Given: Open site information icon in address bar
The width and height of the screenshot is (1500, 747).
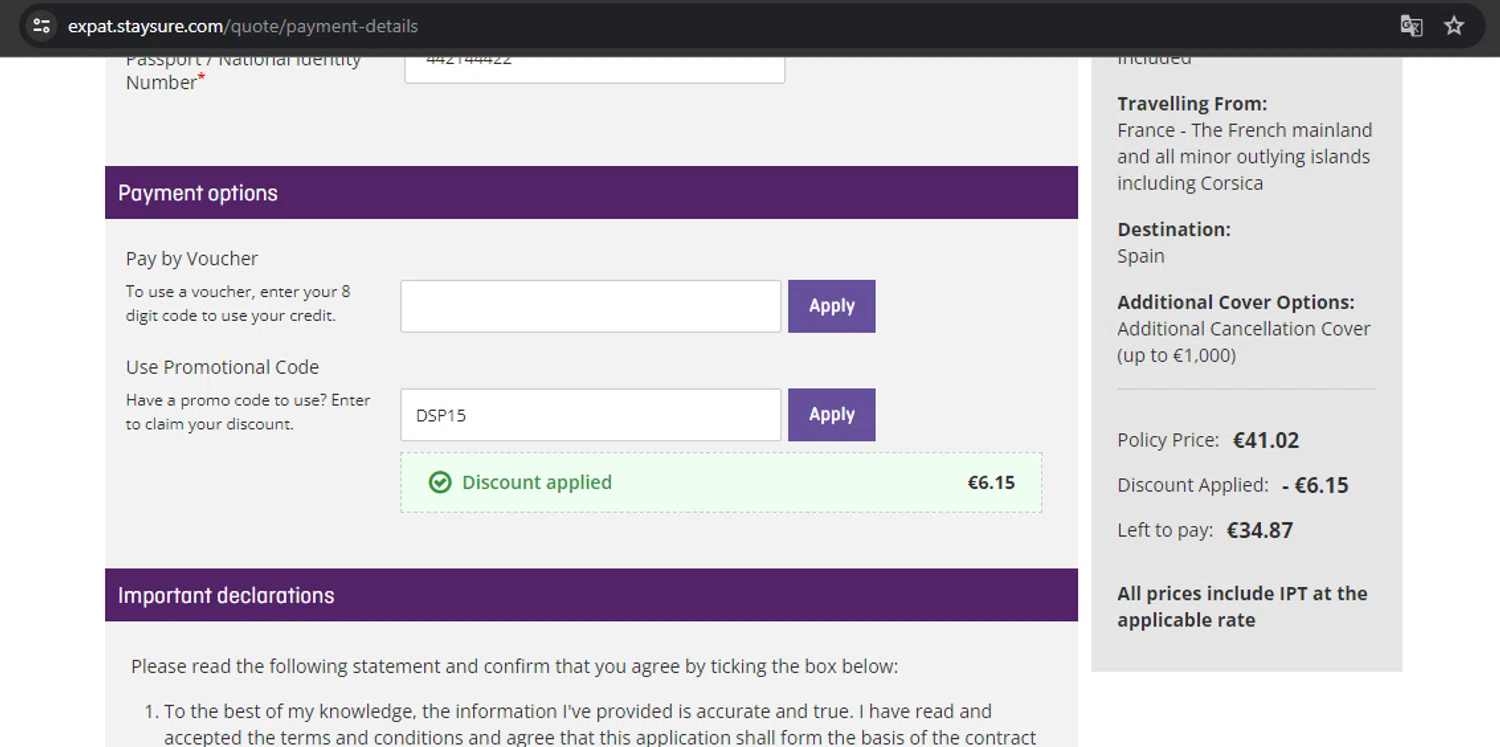Looking at the screenshot, I should coord(41,26).
